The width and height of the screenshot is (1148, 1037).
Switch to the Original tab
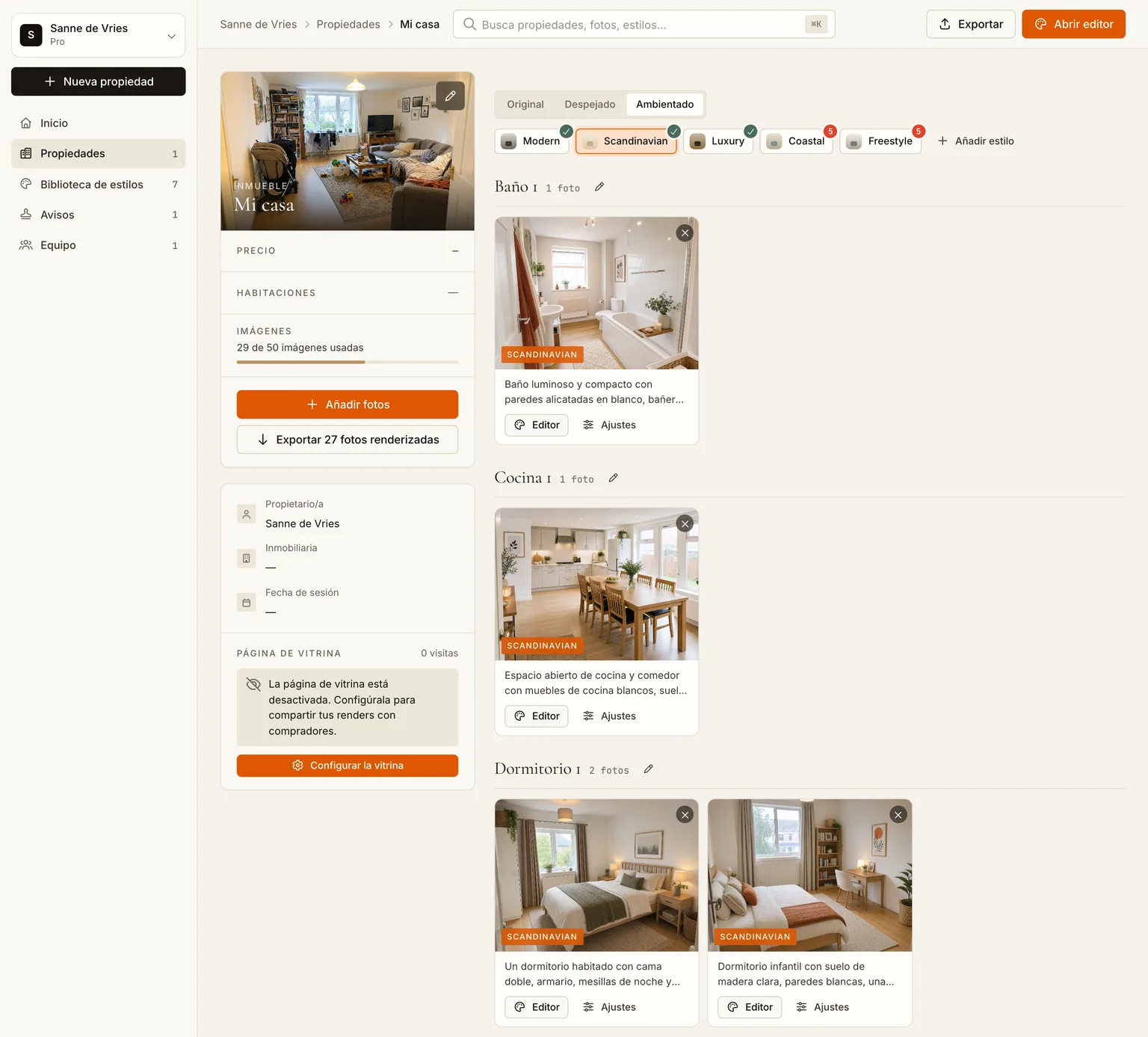click(525, 105)
